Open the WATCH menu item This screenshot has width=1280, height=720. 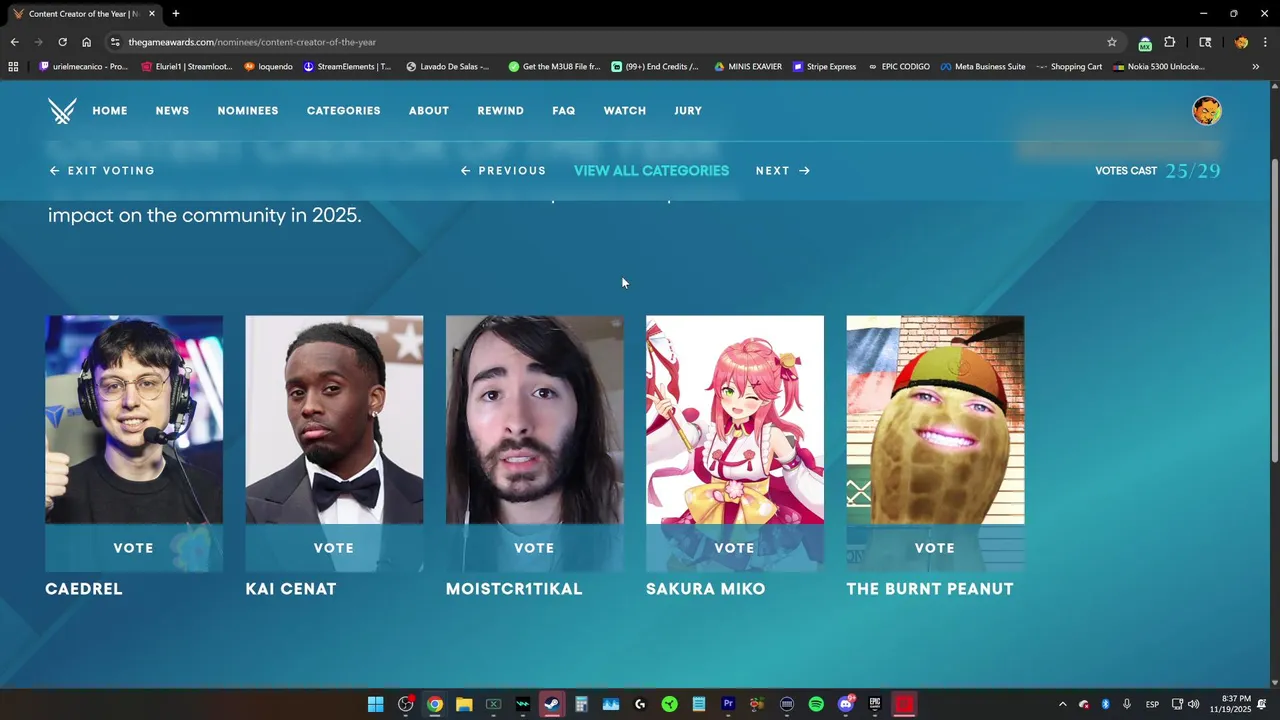point(625,111)
